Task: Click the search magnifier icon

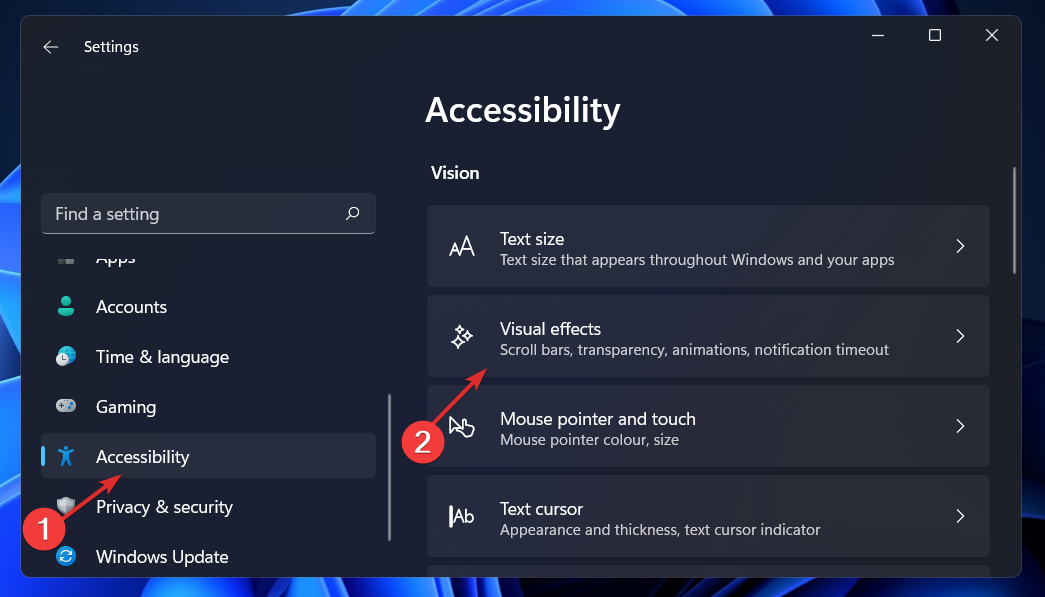Action: (x=353, y=213)
